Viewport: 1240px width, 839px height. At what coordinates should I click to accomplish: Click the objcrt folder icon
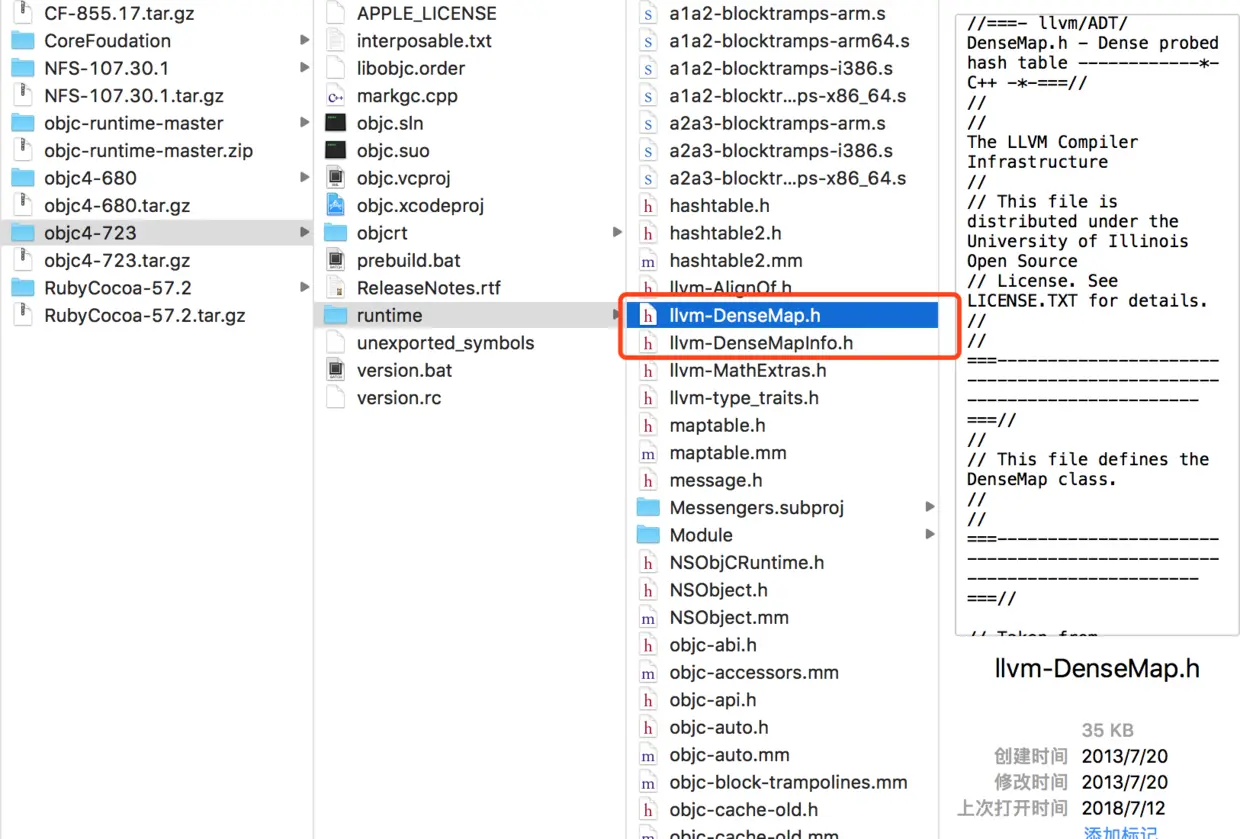coord(336,233)
